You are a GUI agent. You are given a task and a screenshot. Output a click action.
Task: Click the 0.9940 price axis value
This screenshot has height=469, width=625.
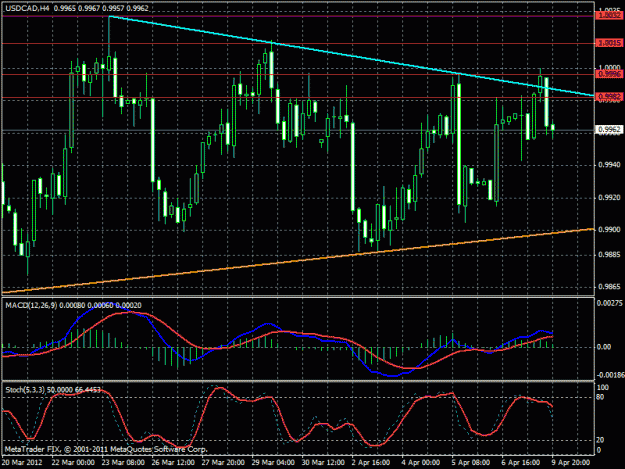(609, 165)
